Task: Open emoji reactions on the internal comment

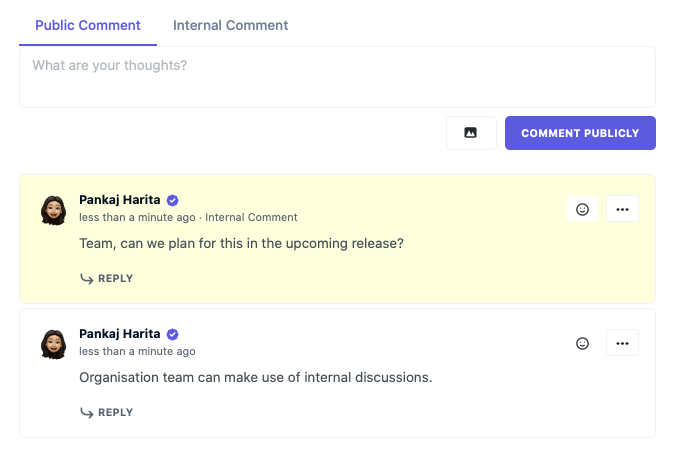Action: [x=582, y=209]
